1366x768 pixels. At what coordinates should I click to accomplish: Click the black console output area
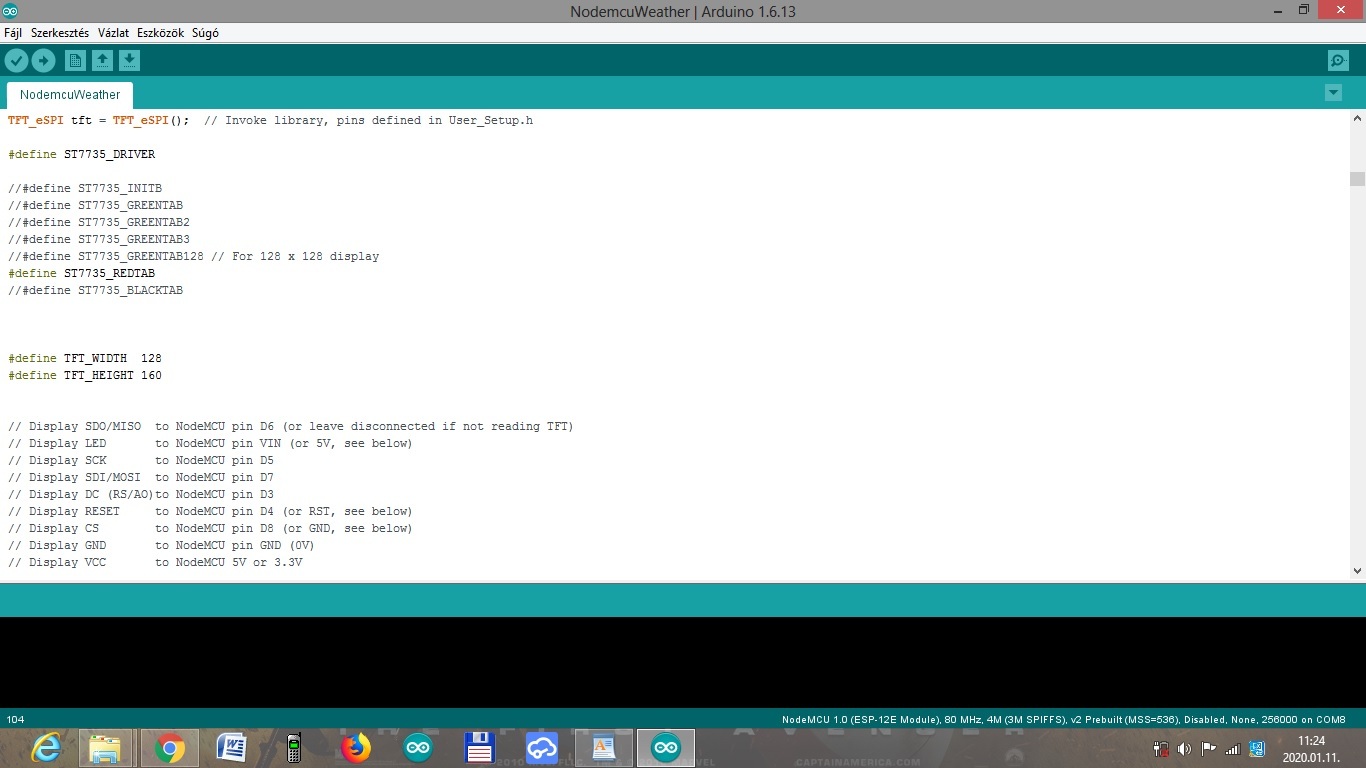tap(683, 662)
